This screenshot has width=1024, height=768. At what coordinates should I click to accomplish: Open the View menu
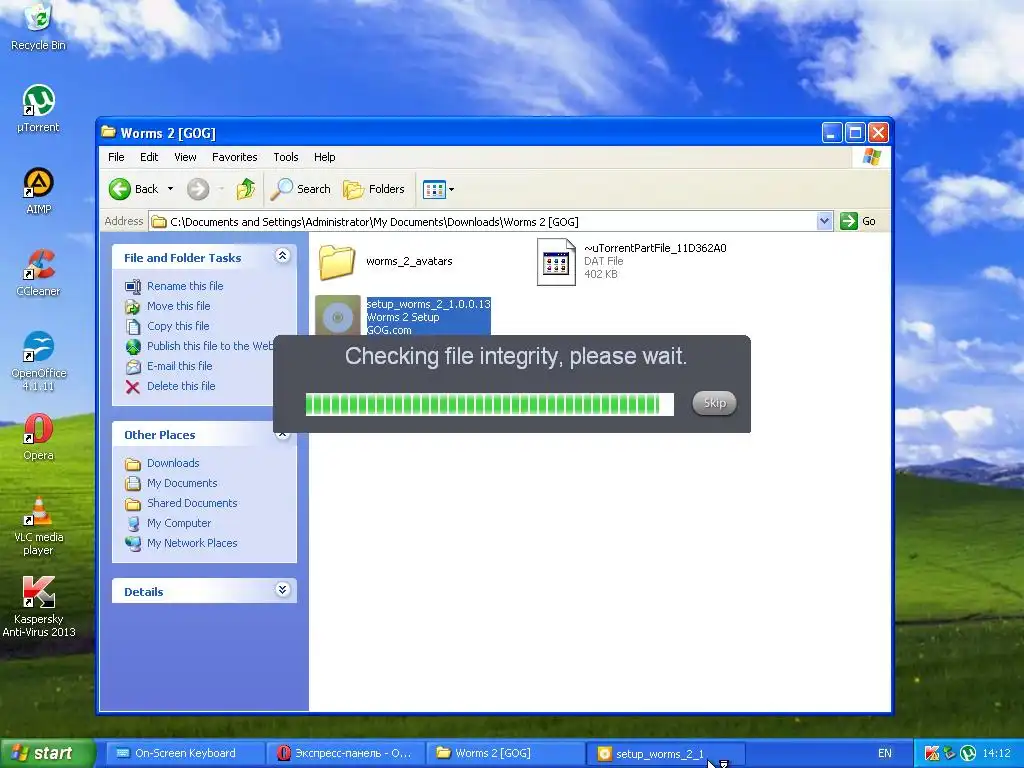point(185,157)
